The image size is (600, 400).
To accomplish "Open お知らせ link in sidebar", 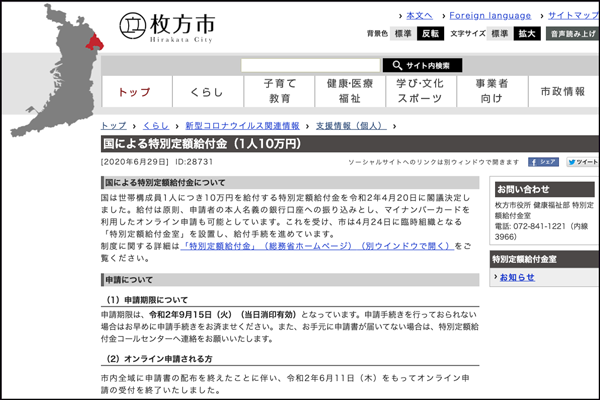I will coord(517,277).
